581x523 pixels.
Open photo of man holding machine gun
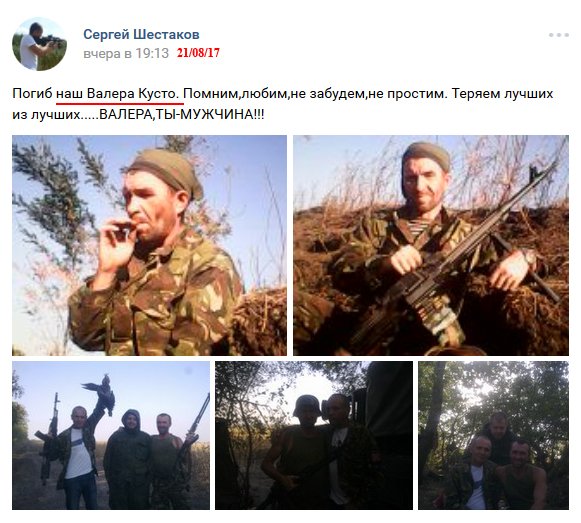pyautogui.click(x=431, y=245)
